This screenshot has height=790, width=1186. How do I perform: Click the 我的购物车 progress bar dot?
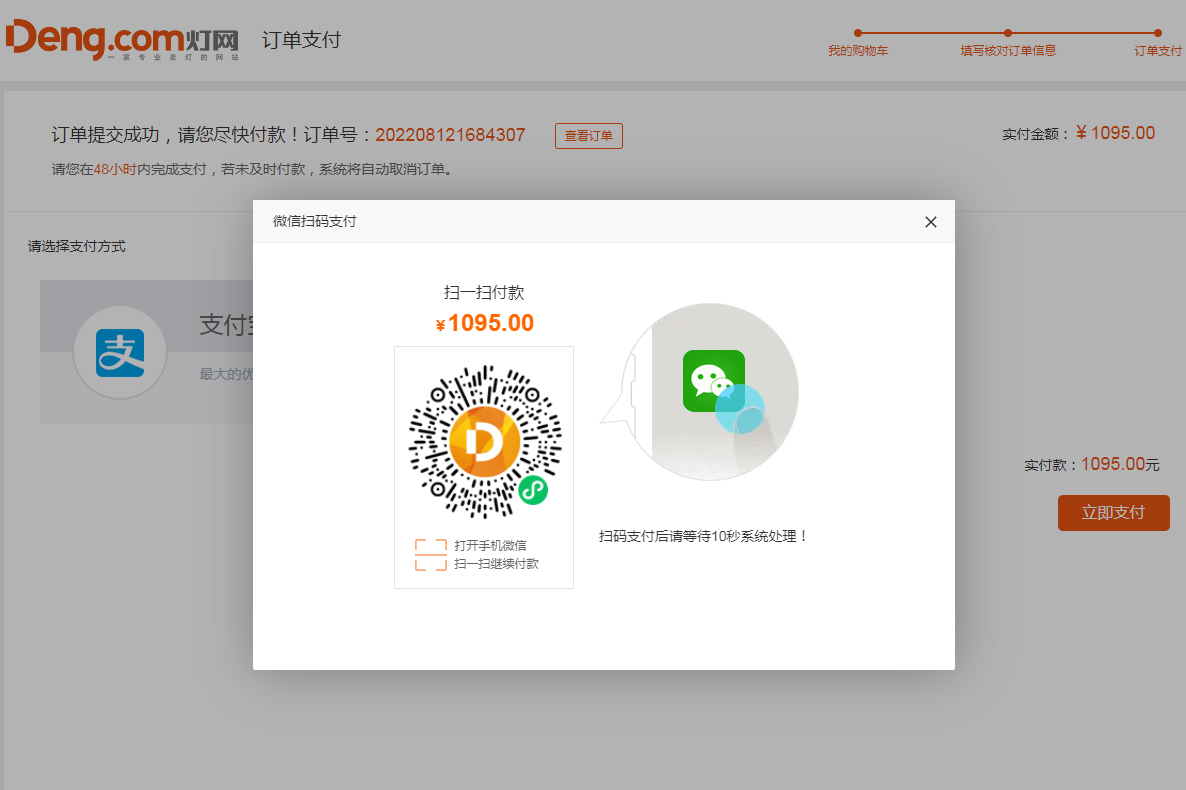tap(858, 33)
